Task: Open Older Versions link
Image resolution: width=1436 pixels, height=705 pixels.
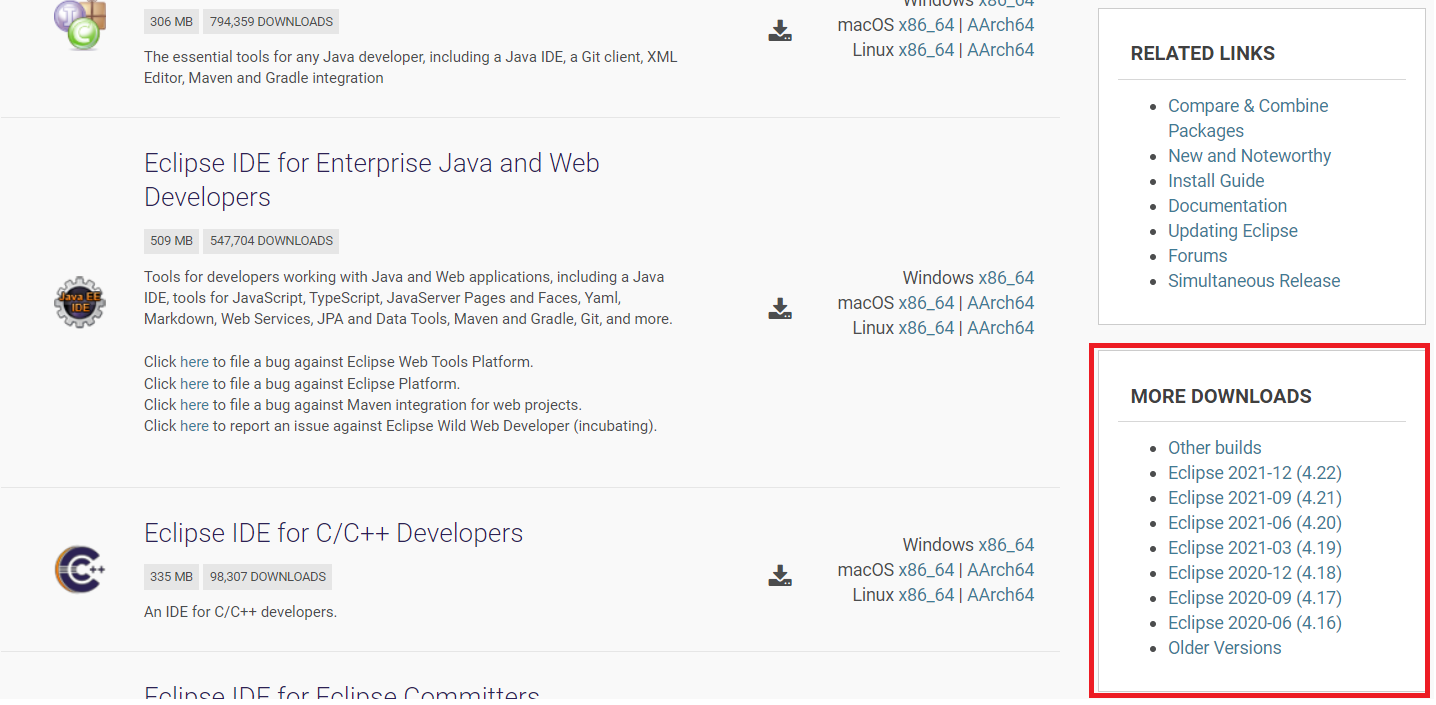Action: pos(1225,648)
